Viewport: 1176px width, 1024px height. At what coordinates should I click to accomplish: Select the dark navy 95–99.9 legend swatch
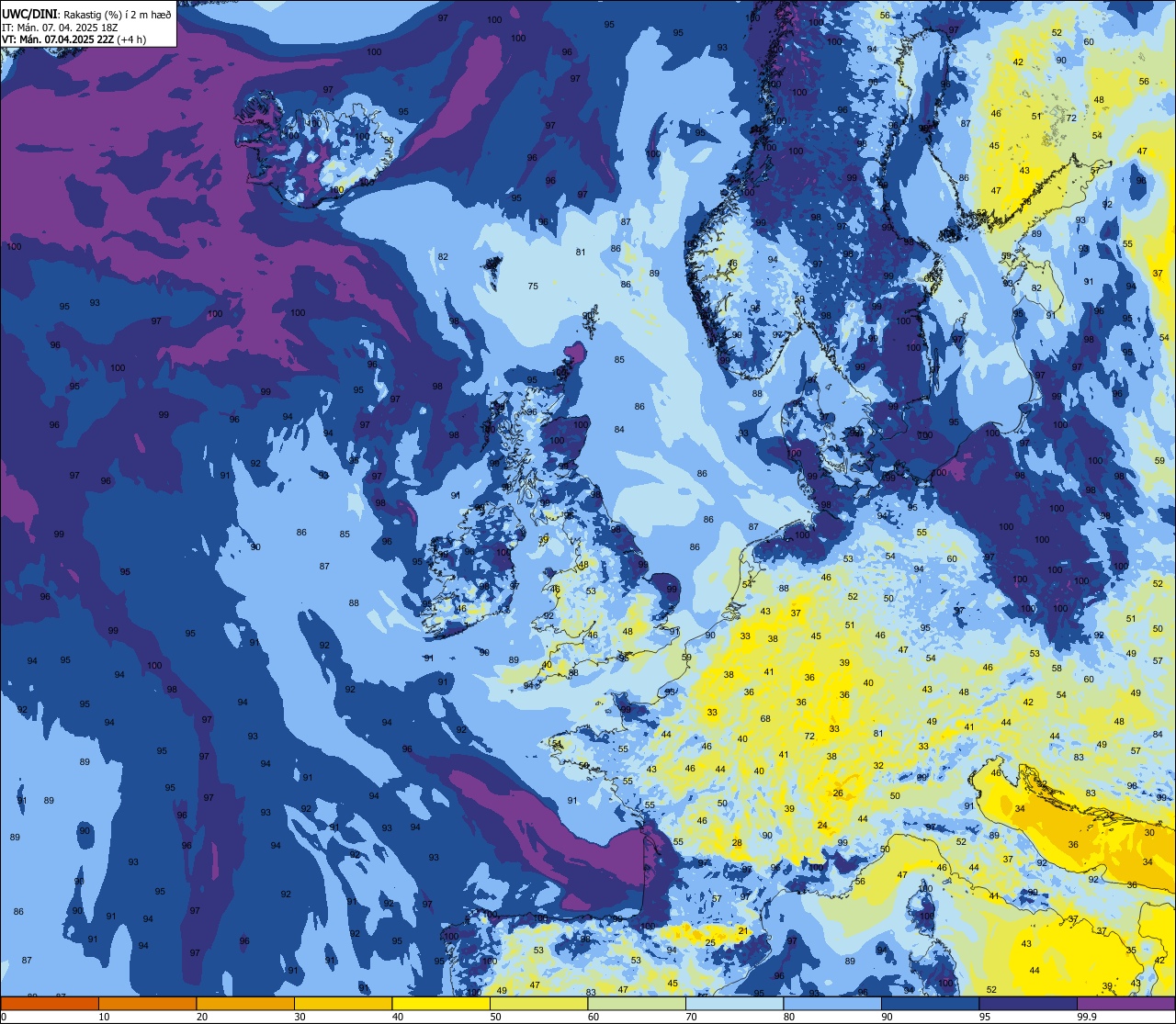coord(1028,1004)
